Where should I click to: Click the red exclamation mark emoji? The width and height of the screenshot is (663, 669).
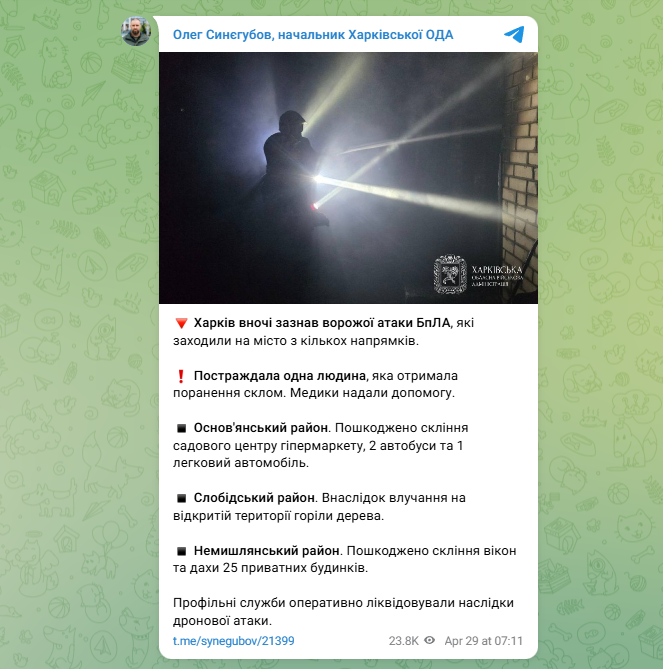point(181,376)
